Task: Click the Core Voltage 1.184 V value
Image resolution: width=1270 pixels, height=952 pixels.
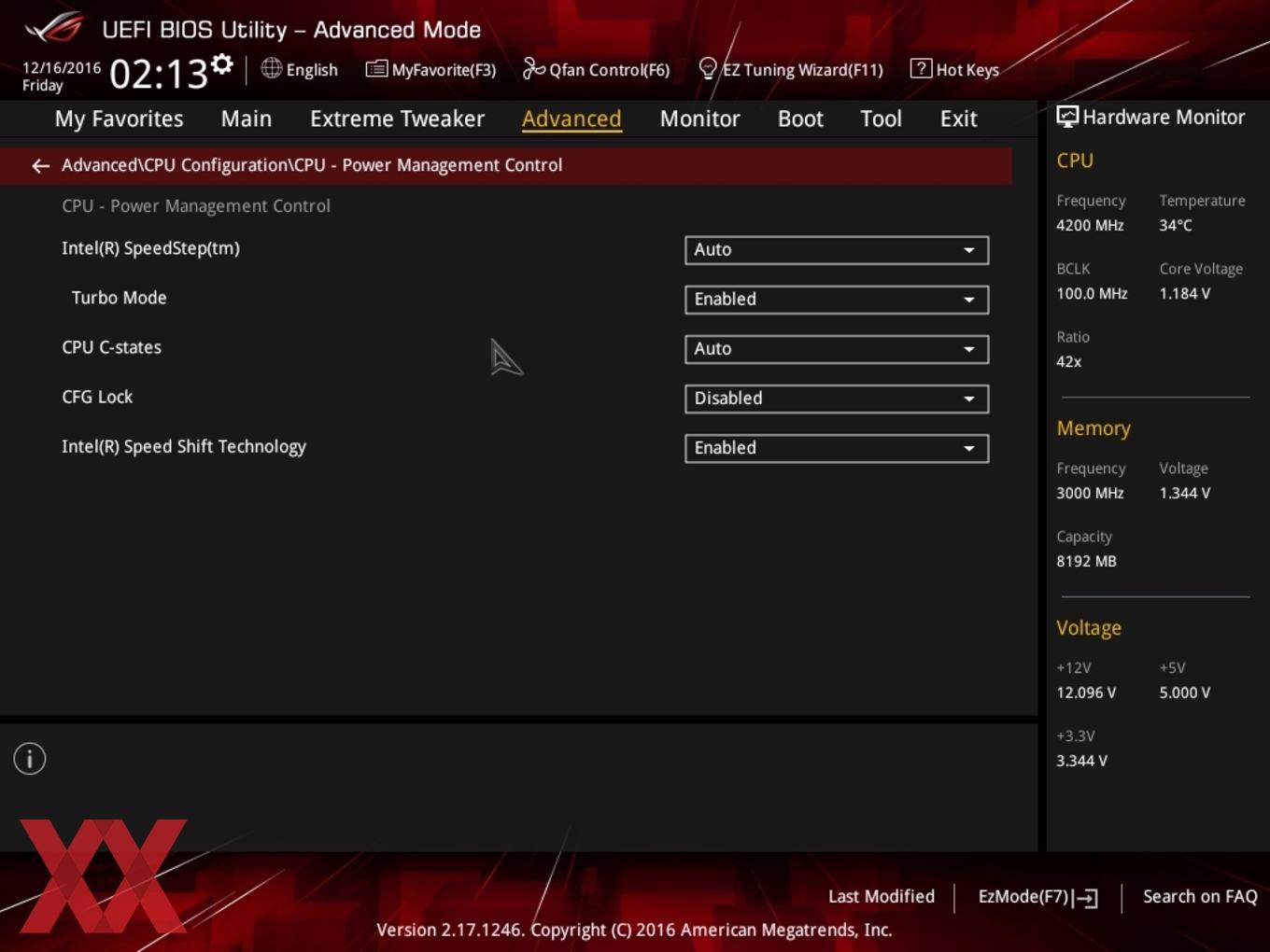Action: click(1184, 293)
